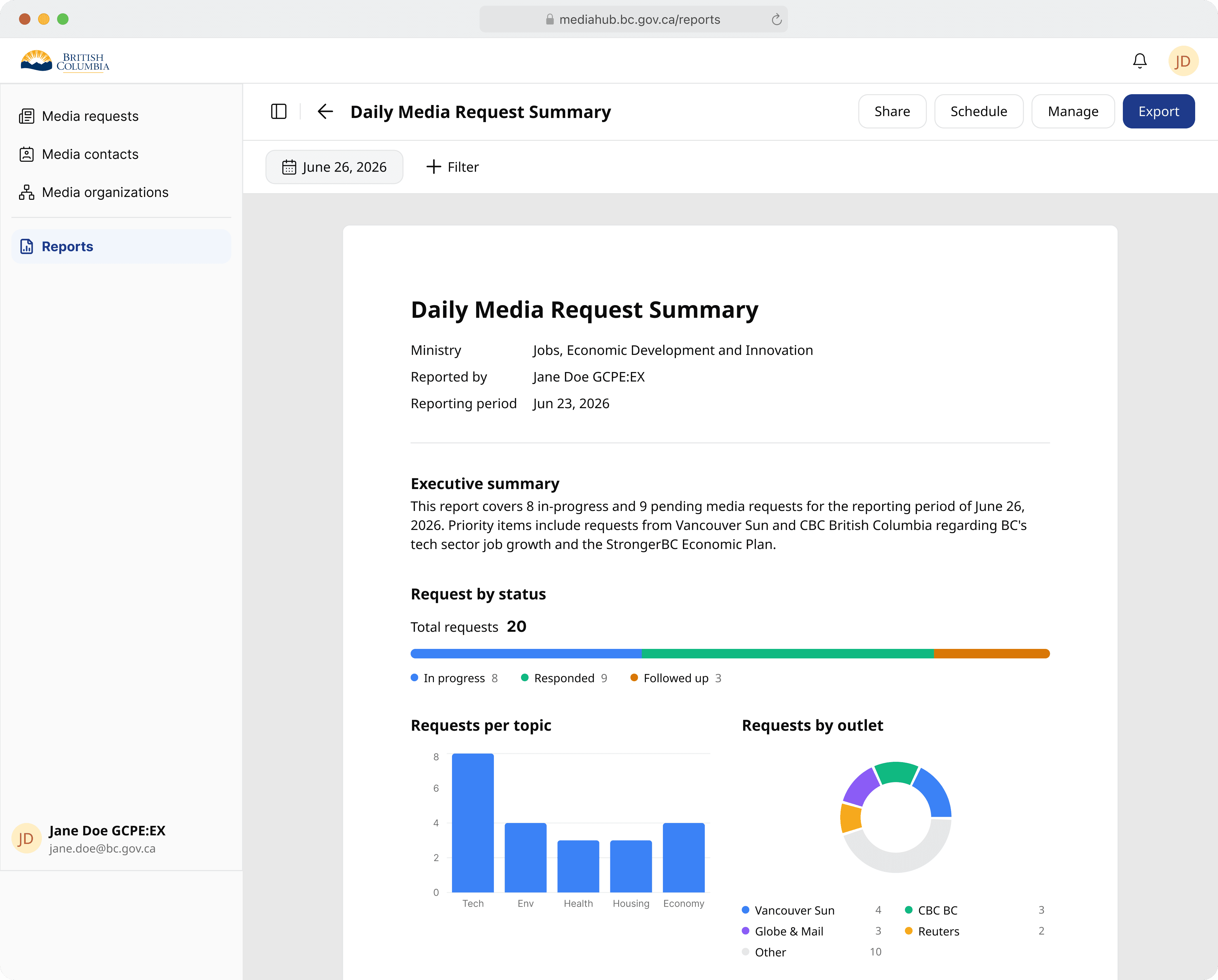The height and width of the screenshot is (980, 1218).
Task: Click the Vancouver Sun legend dot
Action: pos(745,910)
